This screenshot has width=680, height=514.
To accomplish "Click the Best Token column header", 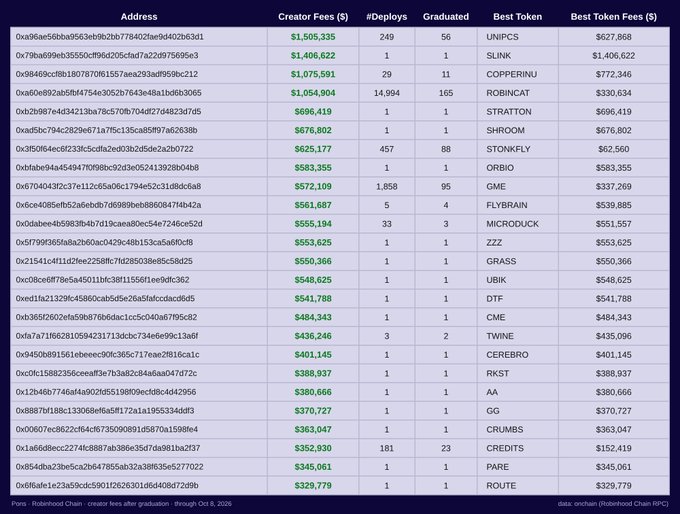I will [x=517, y=16].
